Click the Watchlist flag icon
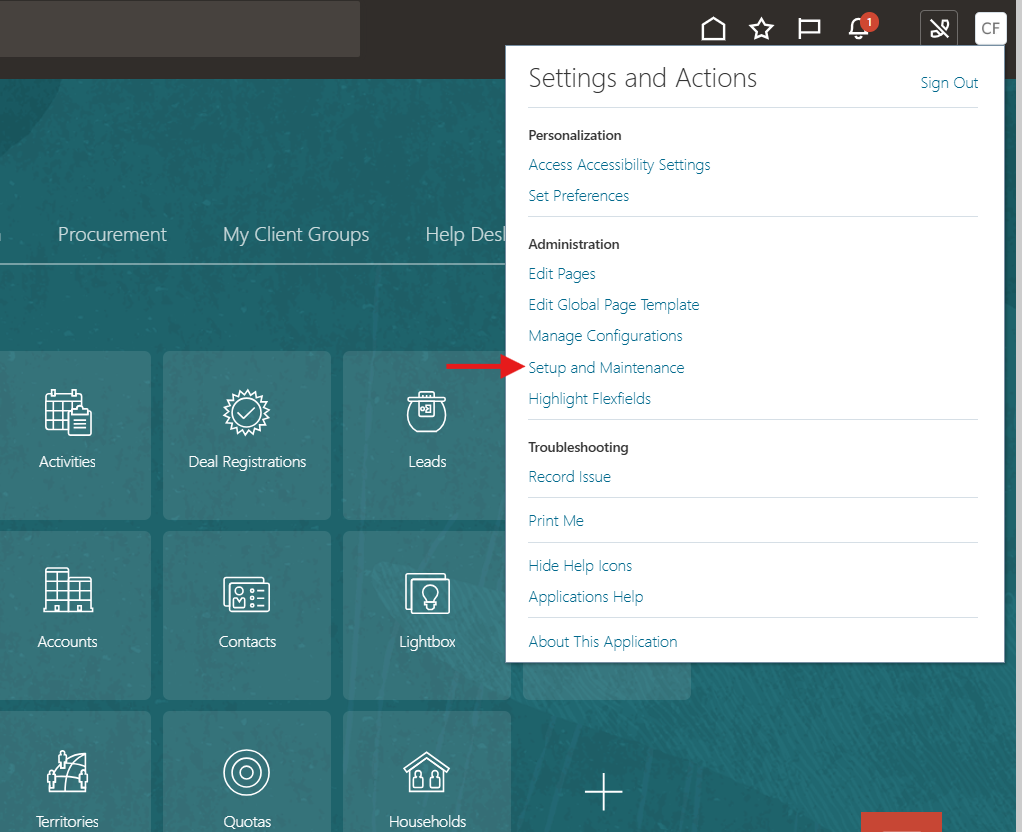 coord(809,29)
